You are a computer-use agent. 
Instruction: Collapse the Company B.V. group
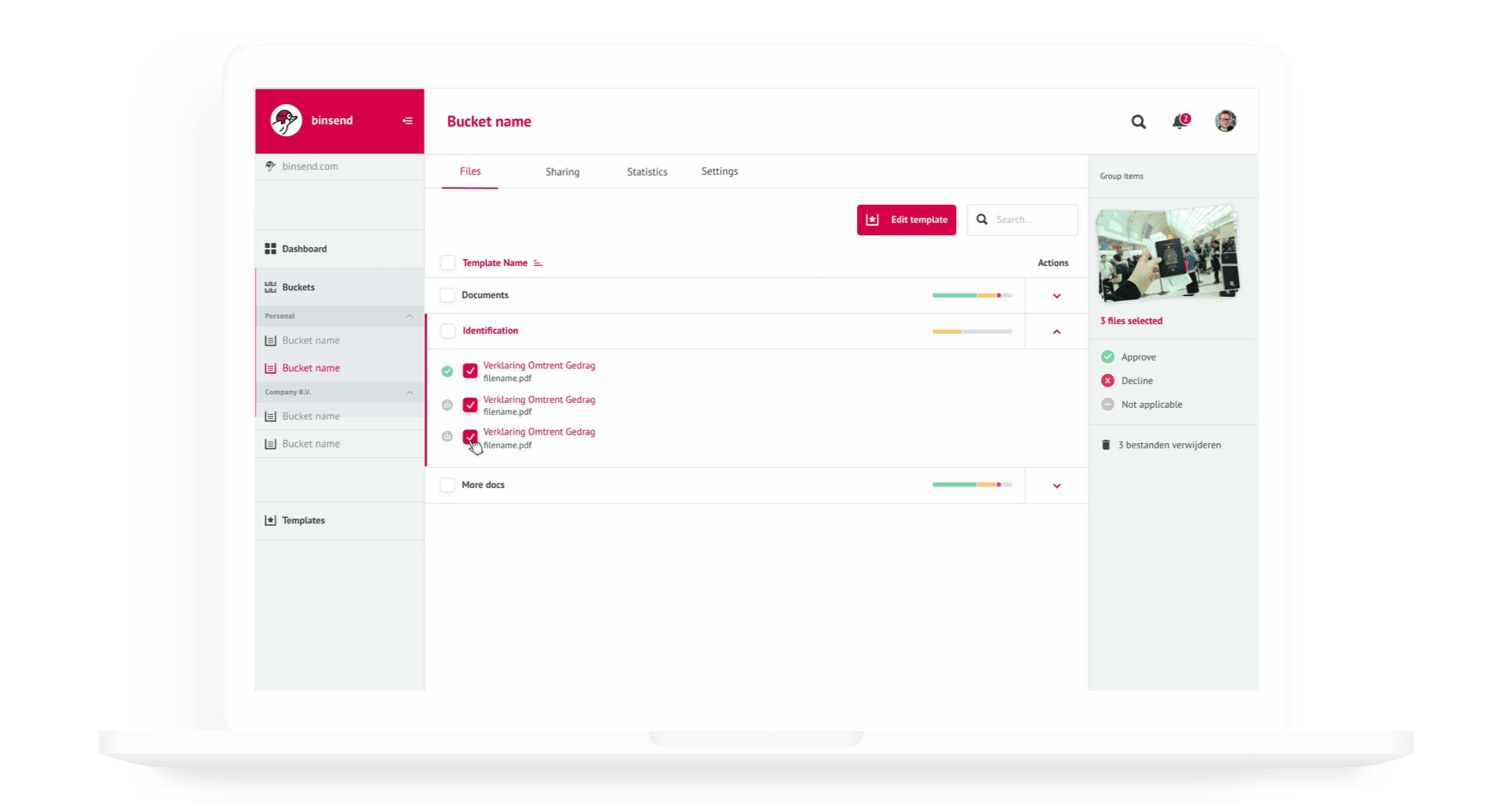tap(409, 392)
